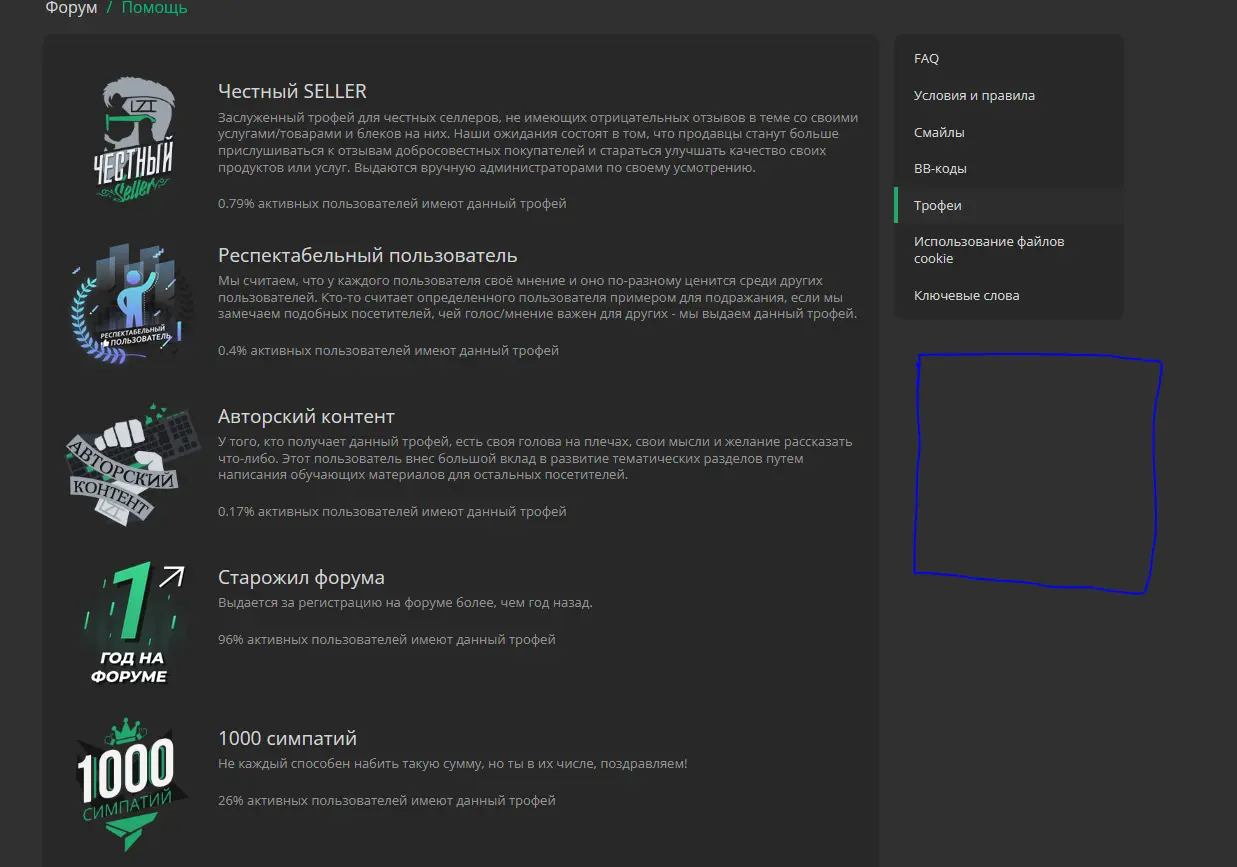Click the Честный SELLER description paragraph

[538, 143]
